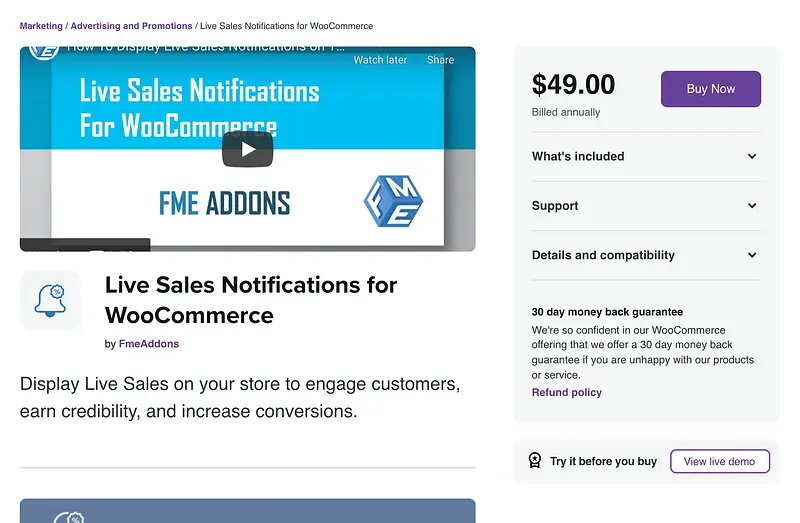Click the bell notification product icon
This screenshot has height=523, width=800.
(x=50, y=299)
